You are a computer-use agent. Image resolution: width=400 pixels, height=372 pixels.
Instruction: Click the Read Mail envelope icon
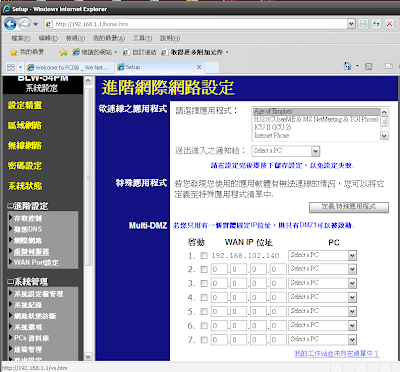389,66
